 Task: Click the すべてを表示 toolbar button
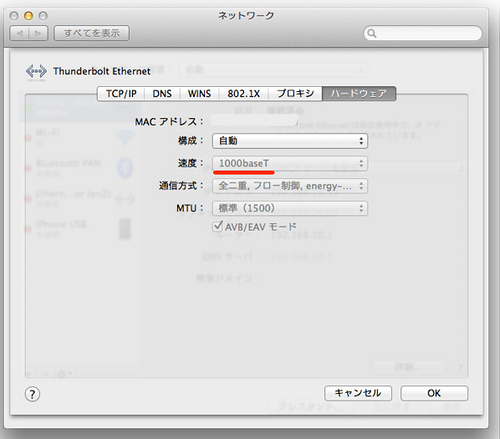(x=92, y=33)
